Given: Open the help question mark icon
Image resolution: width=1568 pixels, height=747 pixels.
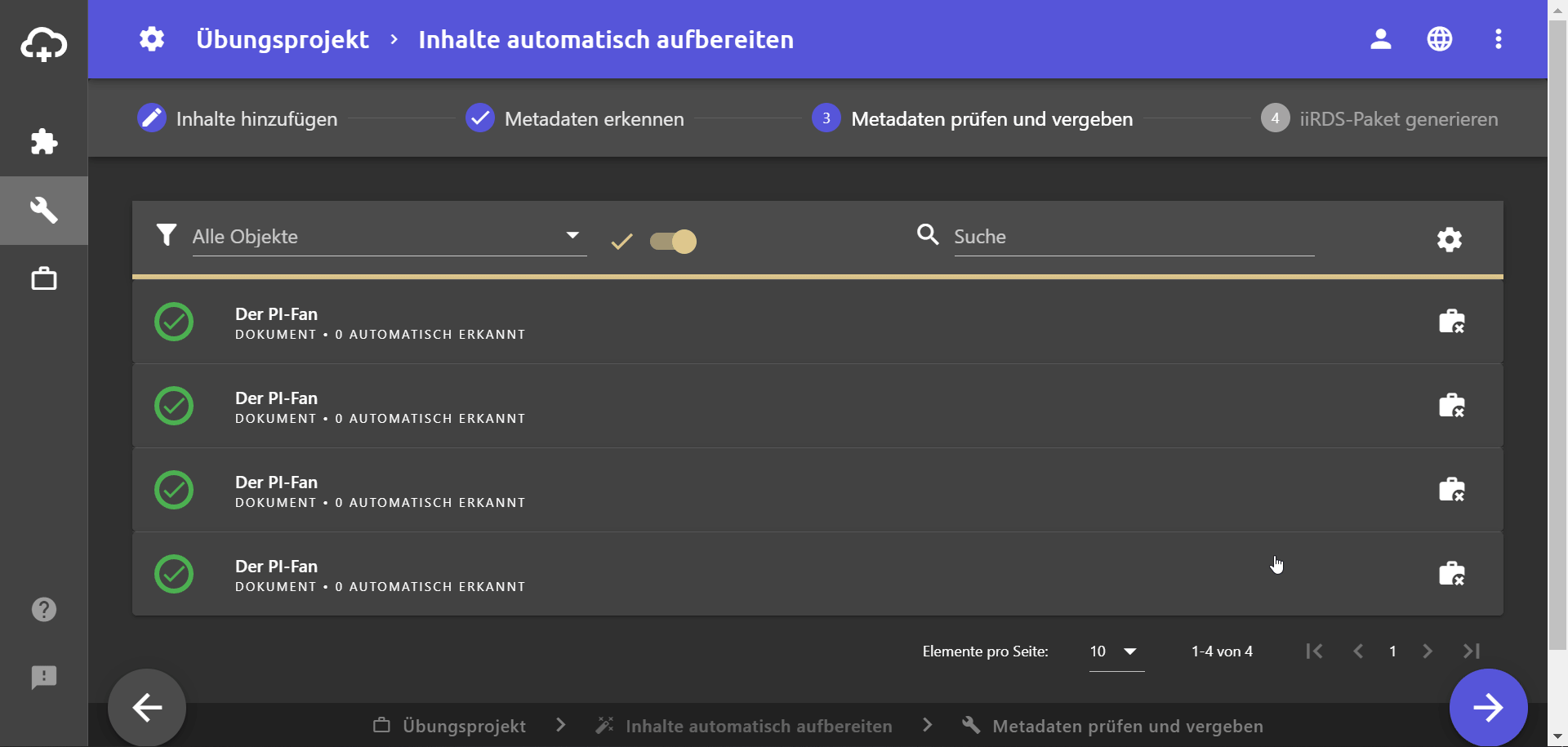Looking at the screenshot, I should click(44, 609).
